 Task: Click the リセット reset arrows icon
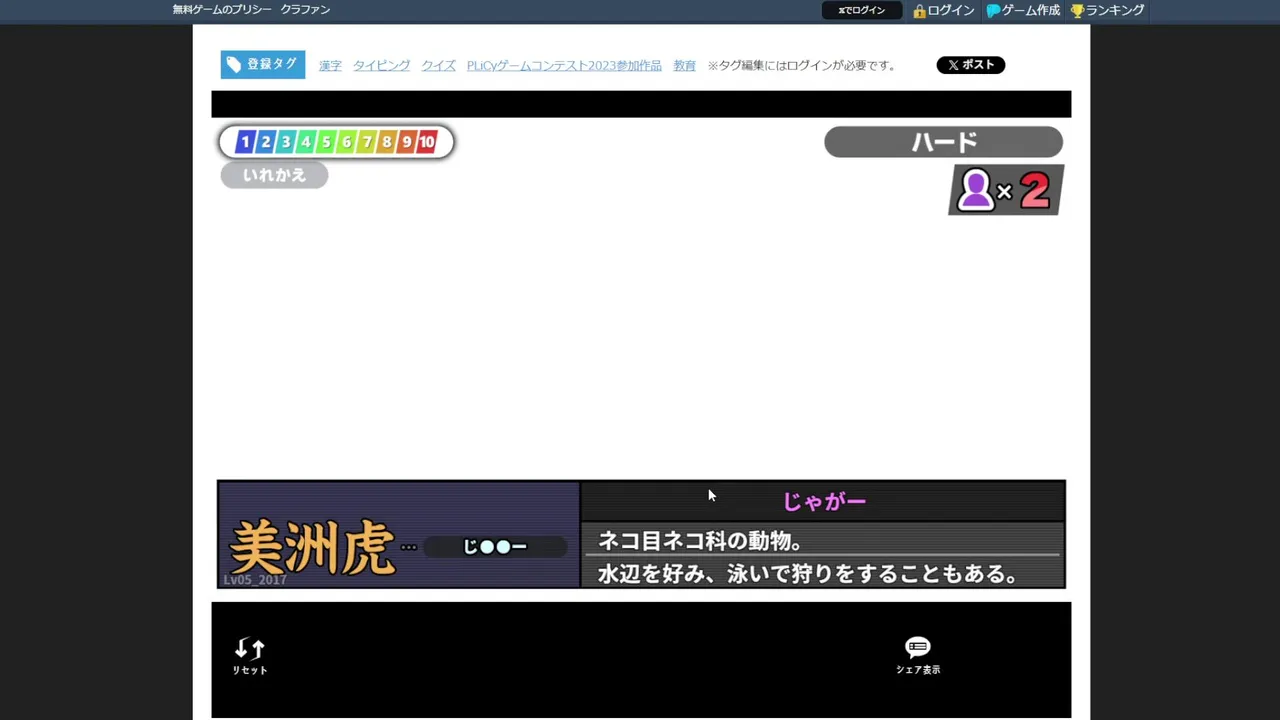coord(249,649)
